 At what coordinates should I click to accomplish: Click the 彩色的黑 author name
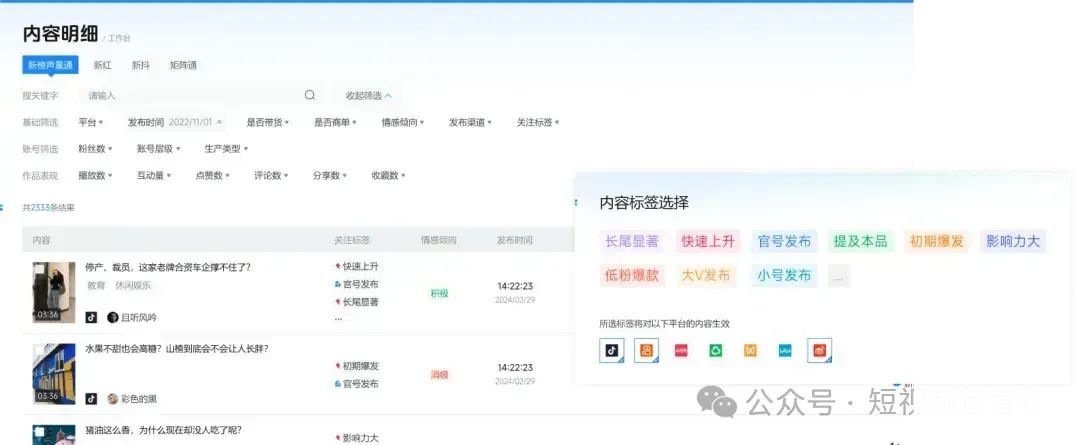(x=139, y=399)
